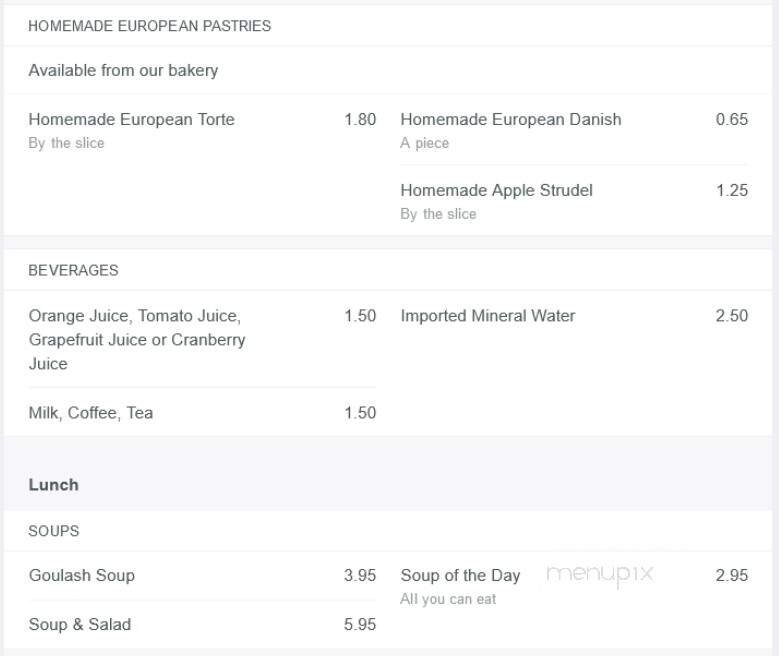
Task: Click the Imported Mineral Water item
Action: pyautogui.click(x=487, y=316)
